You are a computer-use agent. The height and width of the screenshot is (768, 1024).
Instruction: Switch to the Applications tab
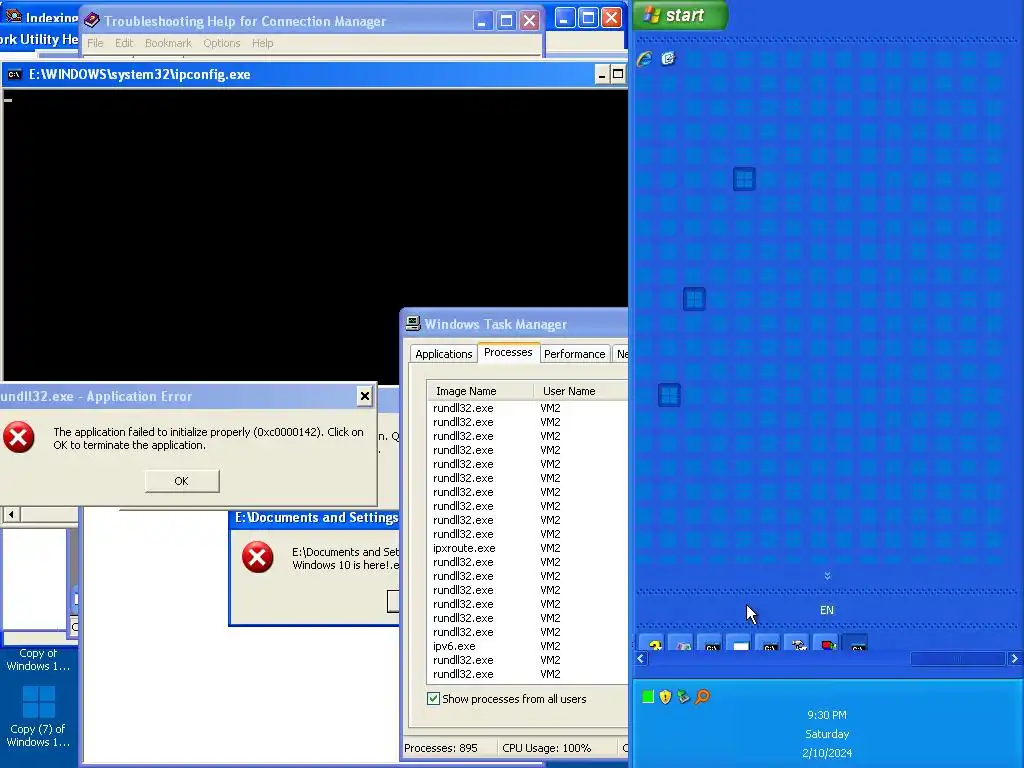[443, 354]
